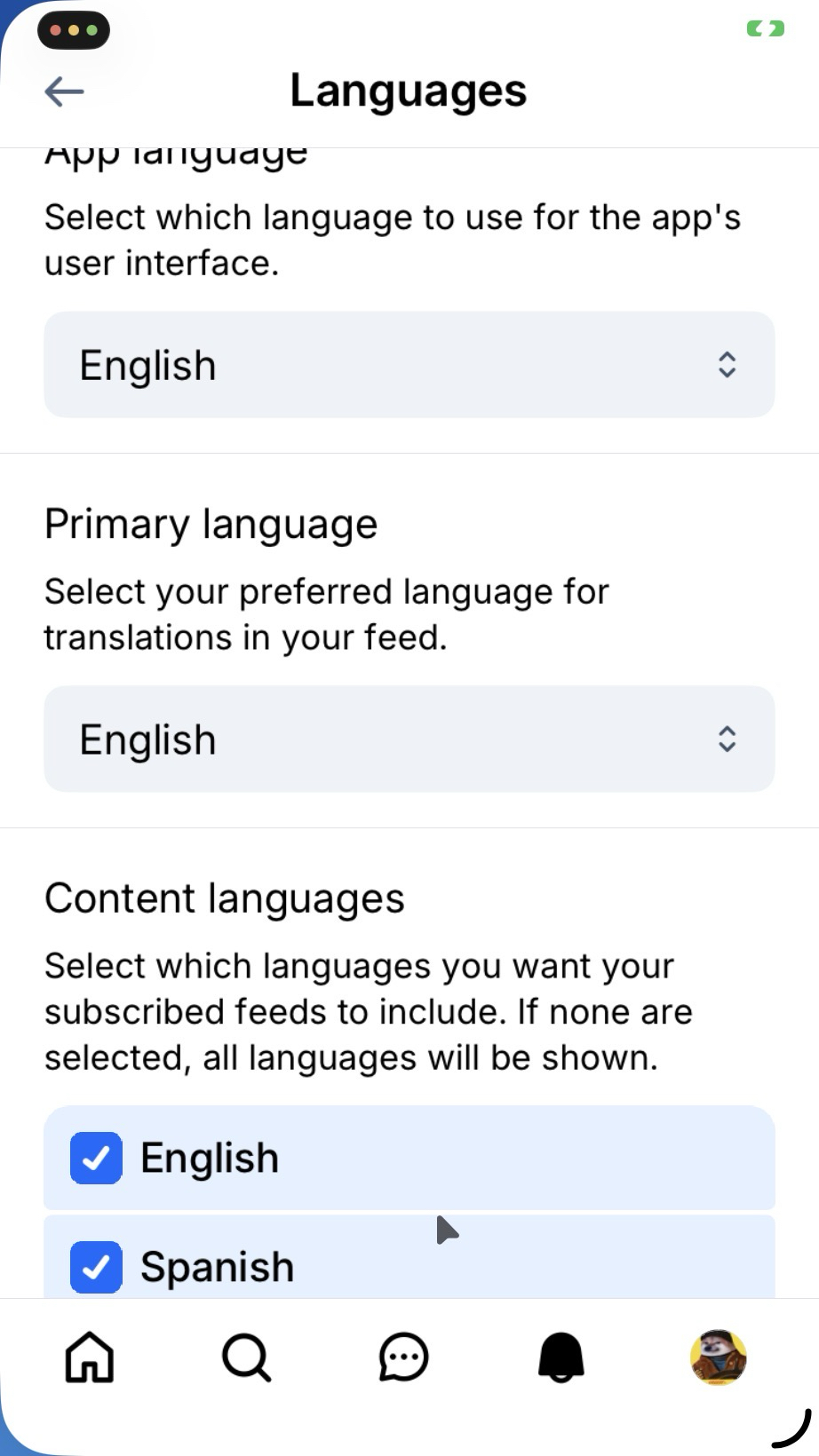Click the English label in Content languages
Image resolution: width=819 pixels, height=1456 pixels.
pyautogui.click(x=210, y=1158)
